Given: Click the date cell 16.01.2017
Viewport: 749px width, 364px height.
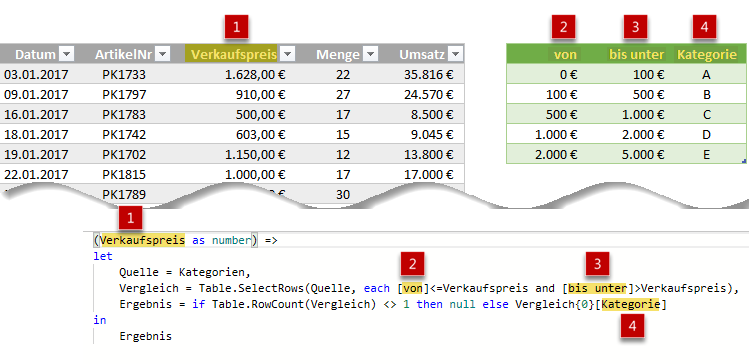Looking at the screenshot, I should [36, 115].
